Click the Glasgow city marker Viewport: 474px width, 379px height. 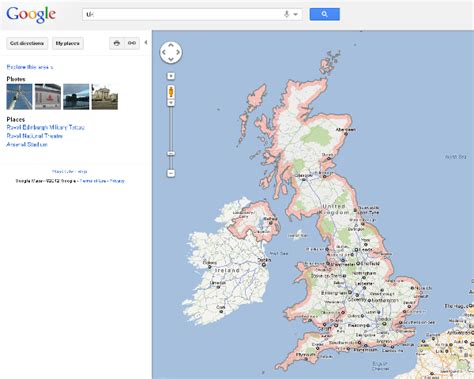pyautogui.click(x=304, y=179)
